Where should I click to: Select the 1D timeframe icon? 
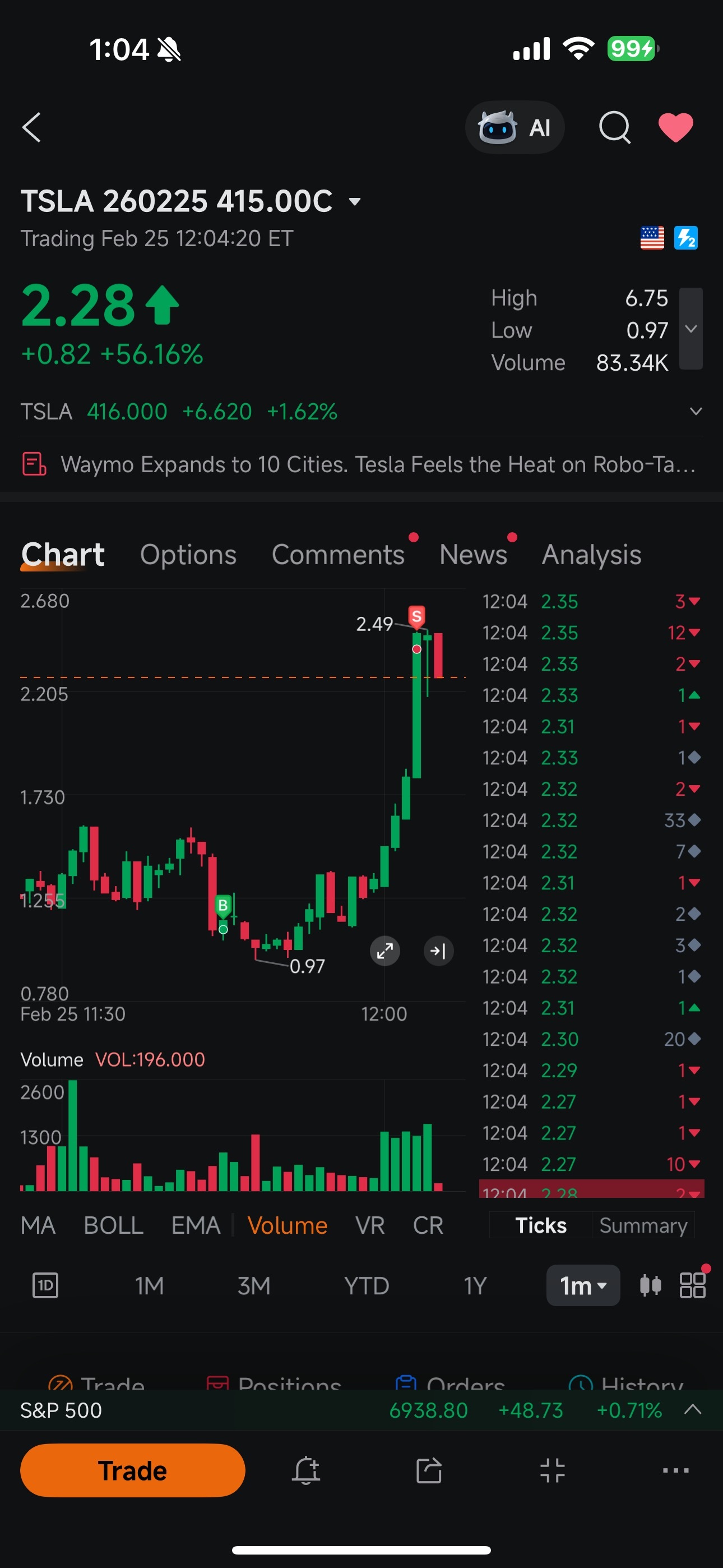45,1285
